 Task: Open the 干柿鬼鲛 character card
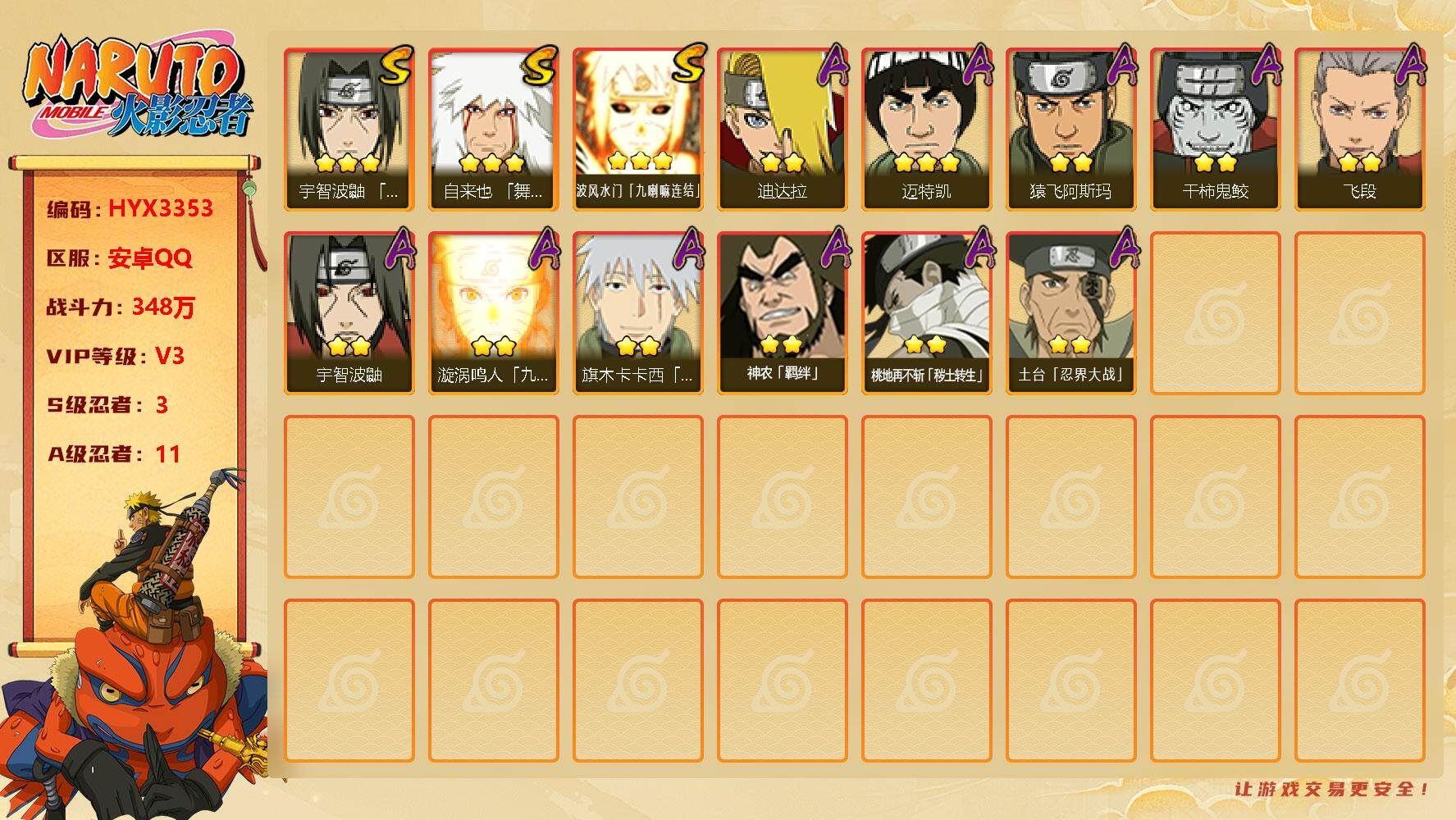tap(1215, 130)
